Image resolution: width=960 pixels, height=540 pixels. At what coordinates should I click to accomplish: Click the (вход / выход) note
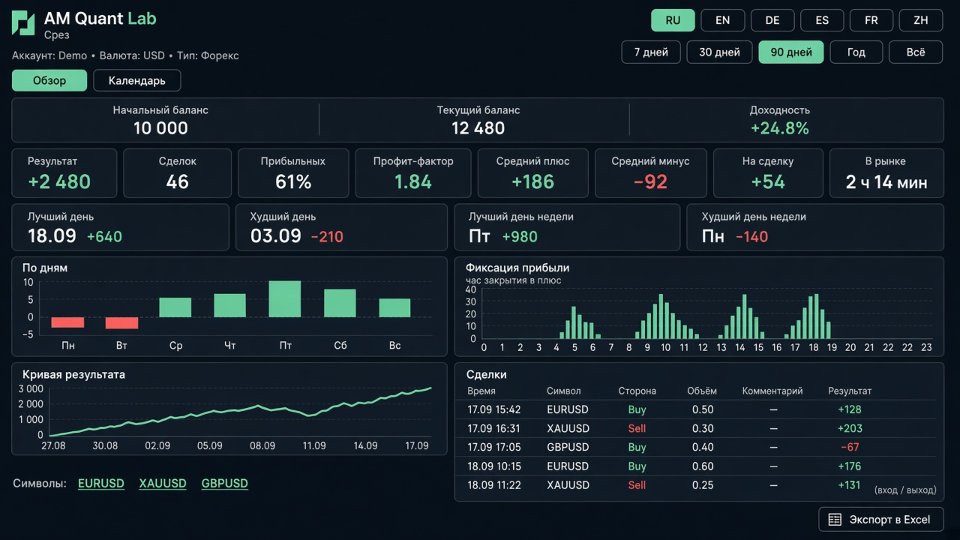click(905, 490)
